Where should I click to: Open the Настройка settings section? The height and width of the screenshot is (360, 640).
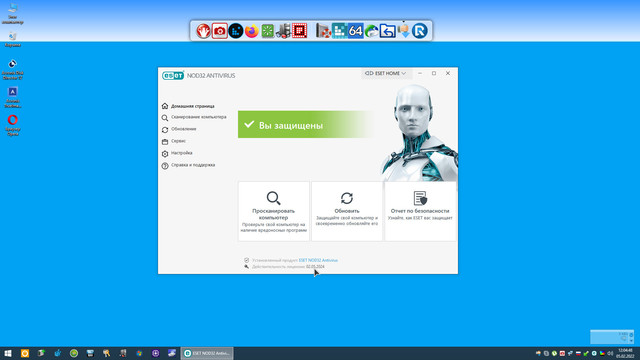177,153
